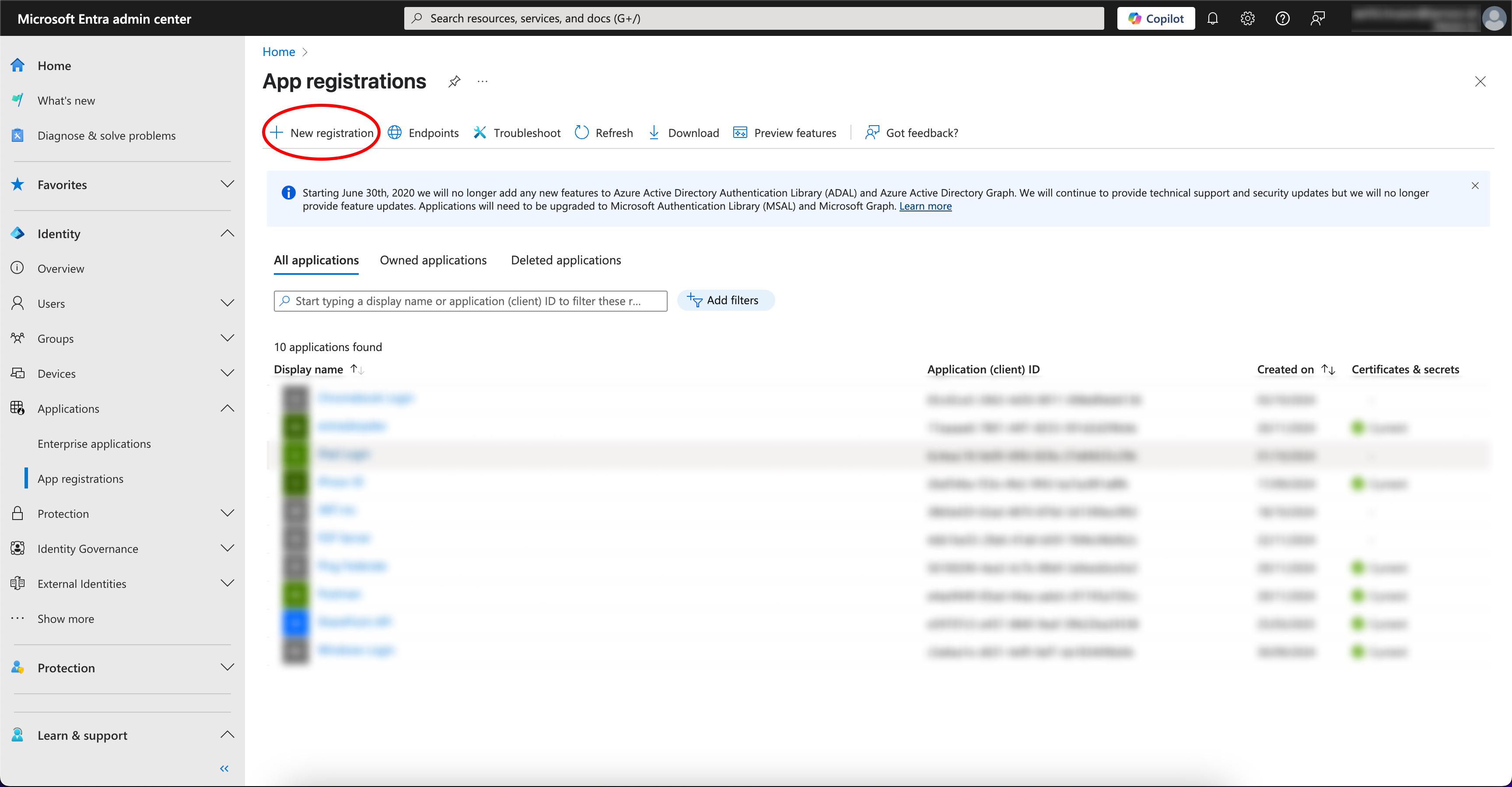1512x787 pixels.
Task: Expand External Identities chevron
Action: click(227, 583)
